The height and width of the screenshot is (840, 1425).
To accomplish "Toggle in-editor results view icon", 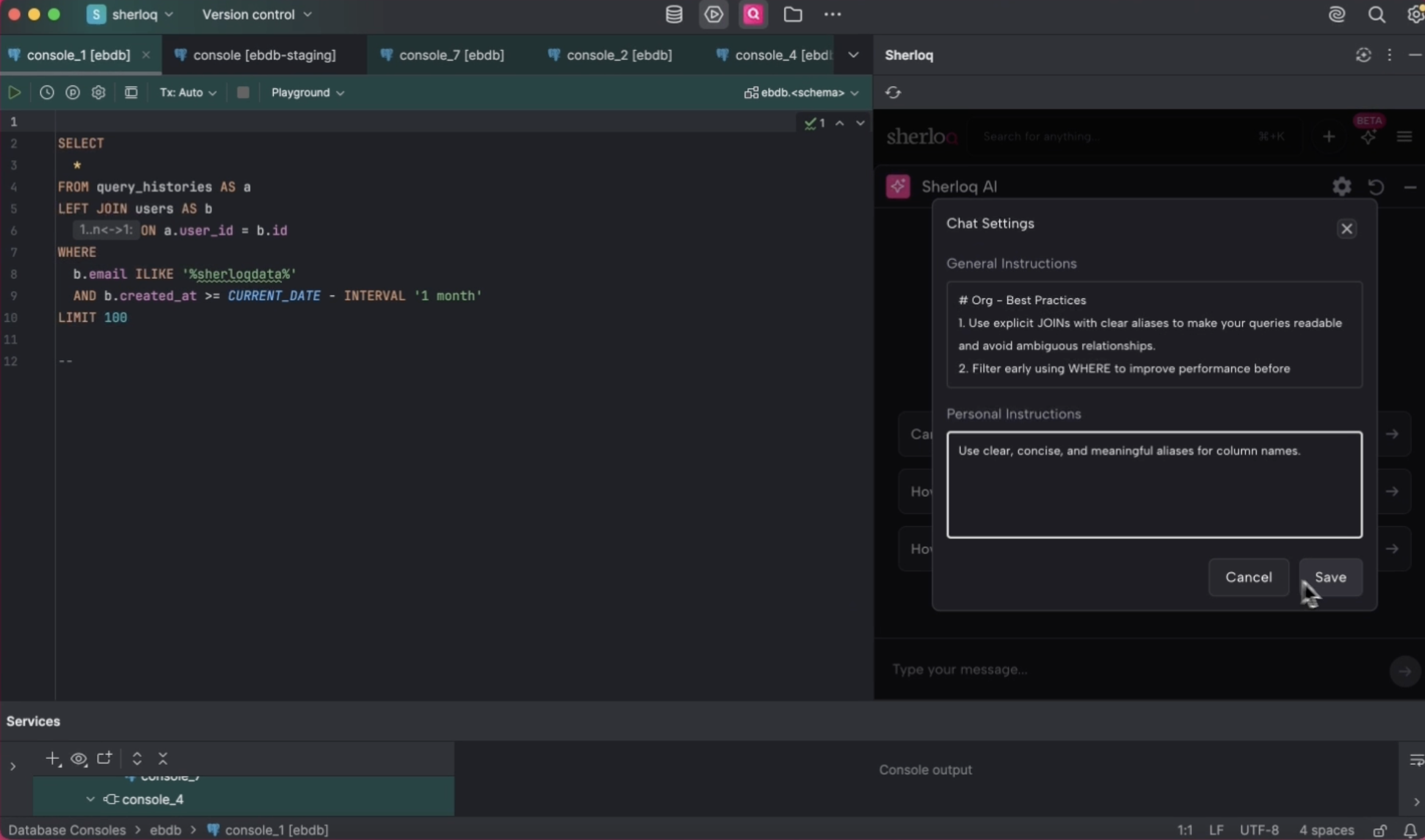I will coord(131,93).
